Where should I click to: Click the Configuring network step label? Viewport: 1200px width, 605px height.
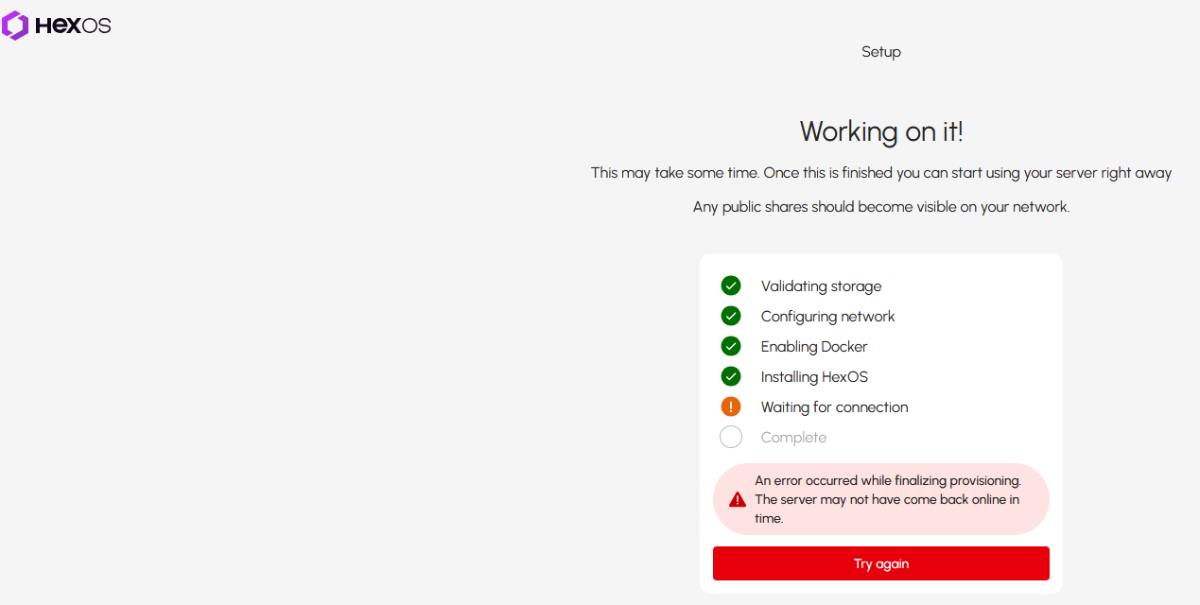tap(827, 316)
